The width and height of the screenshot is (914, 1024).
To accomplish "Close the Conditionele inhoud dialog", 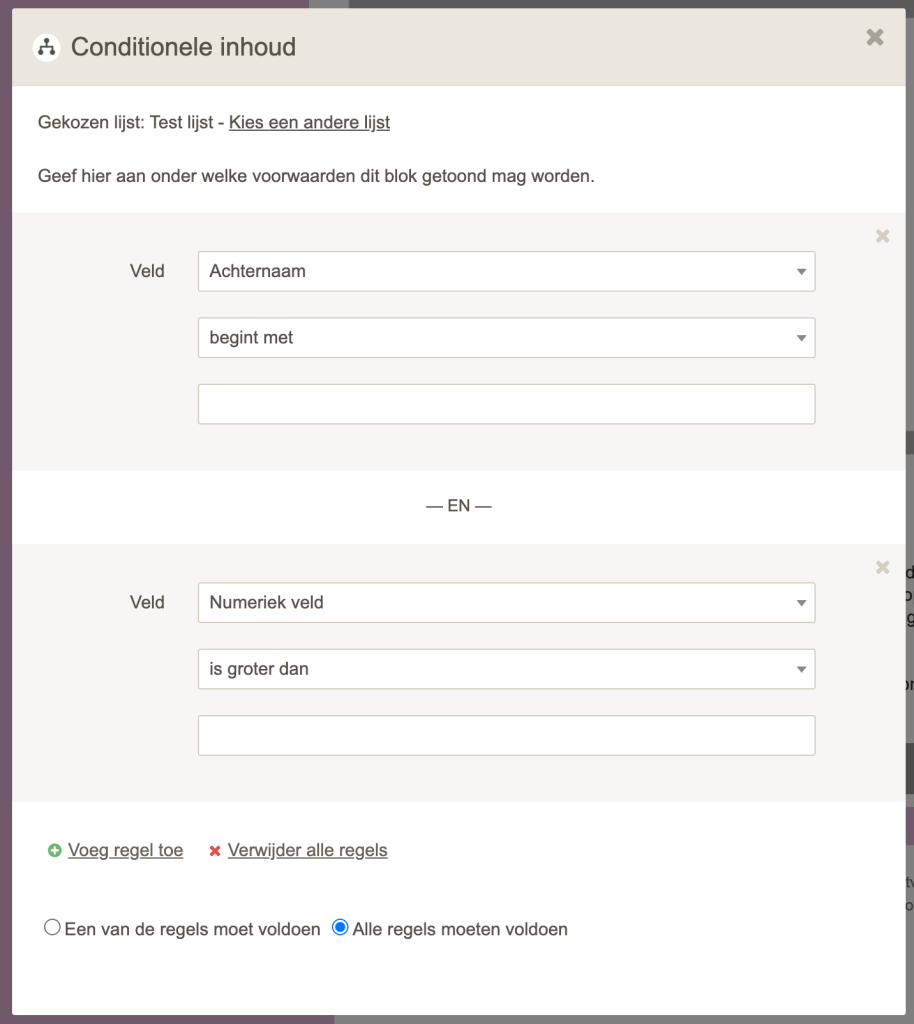I will click(875, 38).
